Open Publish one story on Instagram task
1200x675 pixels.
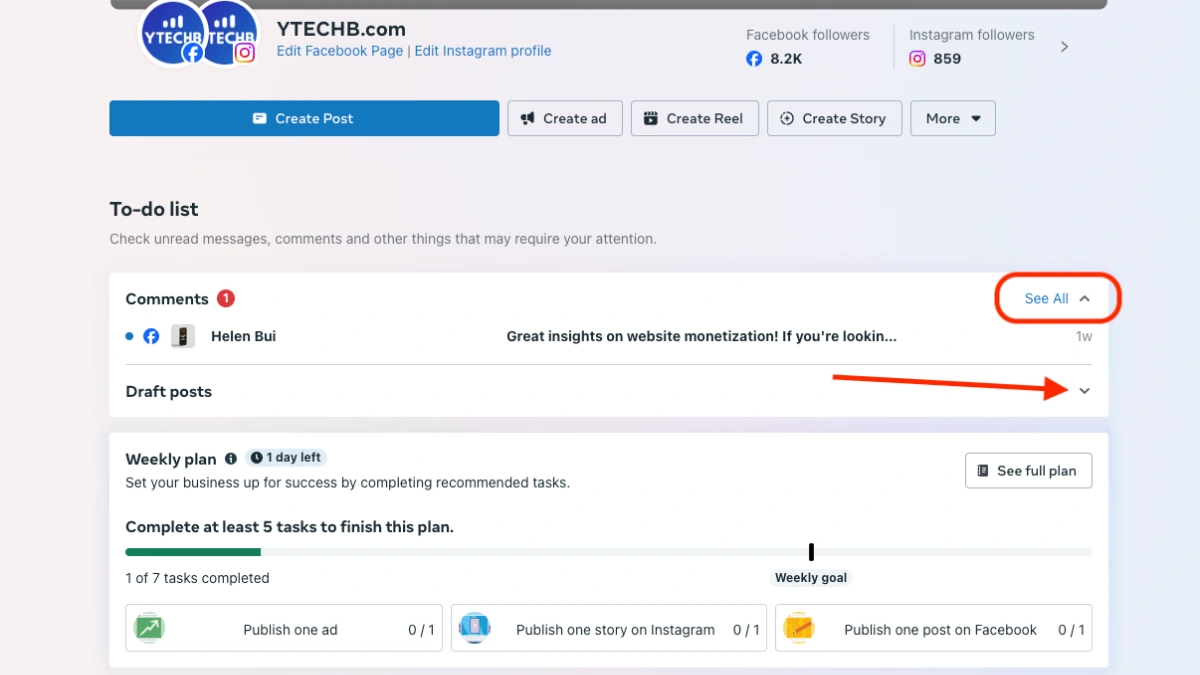coord(609,630)
